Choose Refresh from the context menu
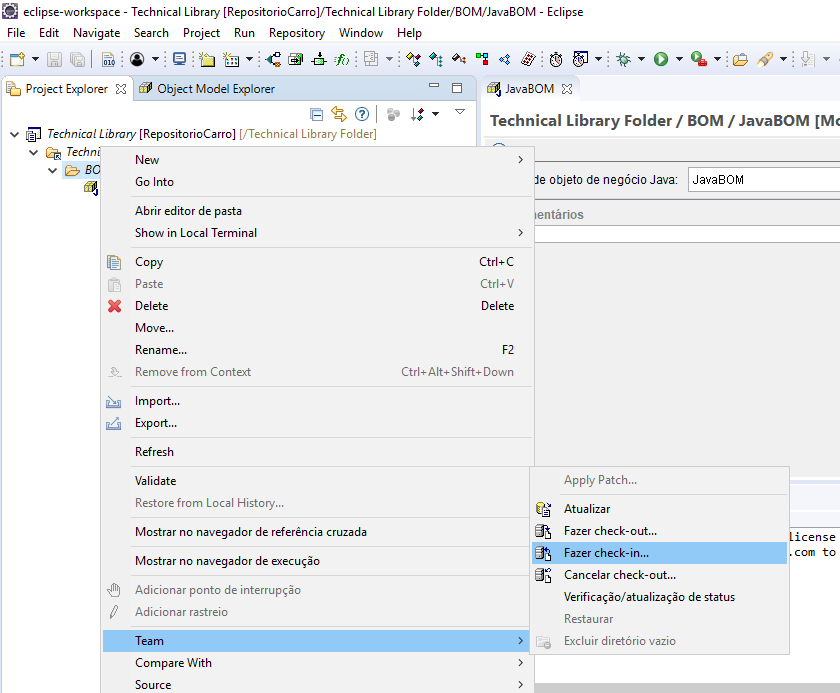The width and height of the screenshot is (840, 693). coord(153,451)
